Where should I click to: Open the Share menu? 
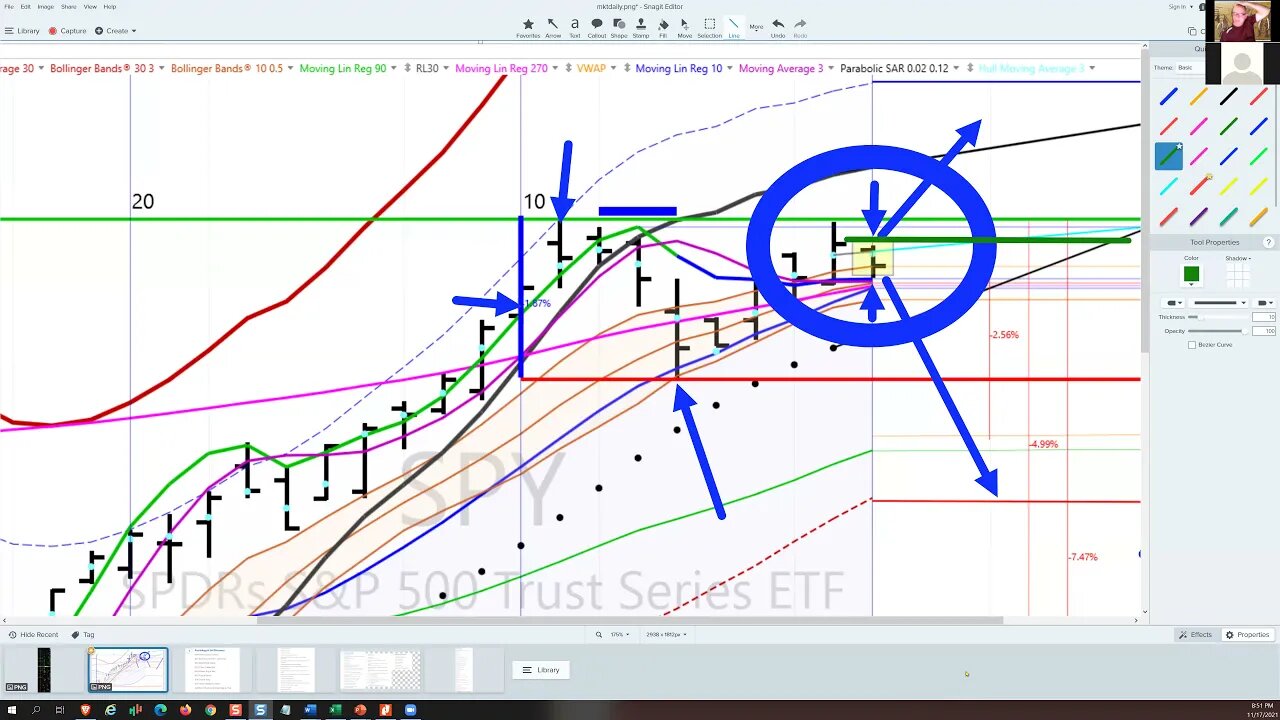coord(68,6)
